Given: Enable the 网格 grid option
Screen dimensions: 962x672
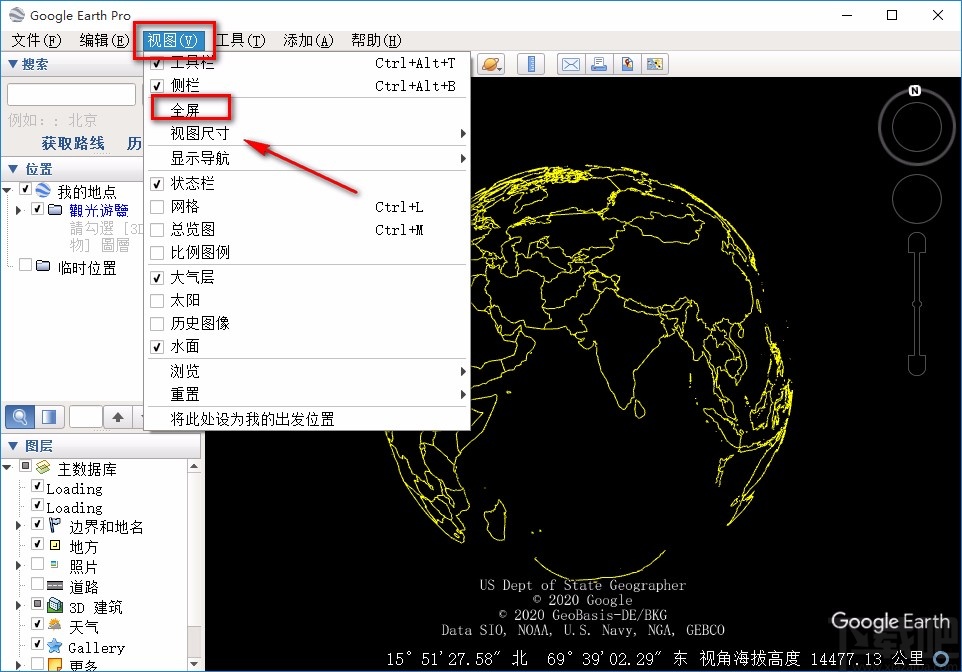Looking at the screenshot, I should point(157,207).
